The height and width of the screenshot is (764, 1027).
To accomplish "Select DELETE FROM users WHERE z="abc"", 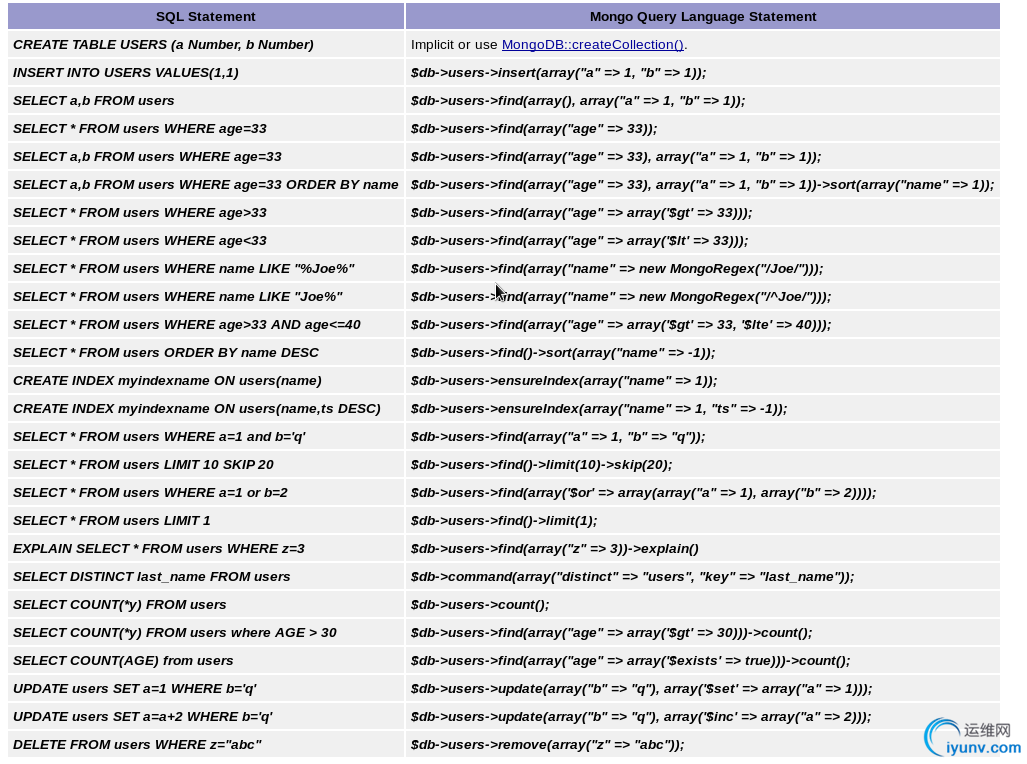I will (206, 745).
